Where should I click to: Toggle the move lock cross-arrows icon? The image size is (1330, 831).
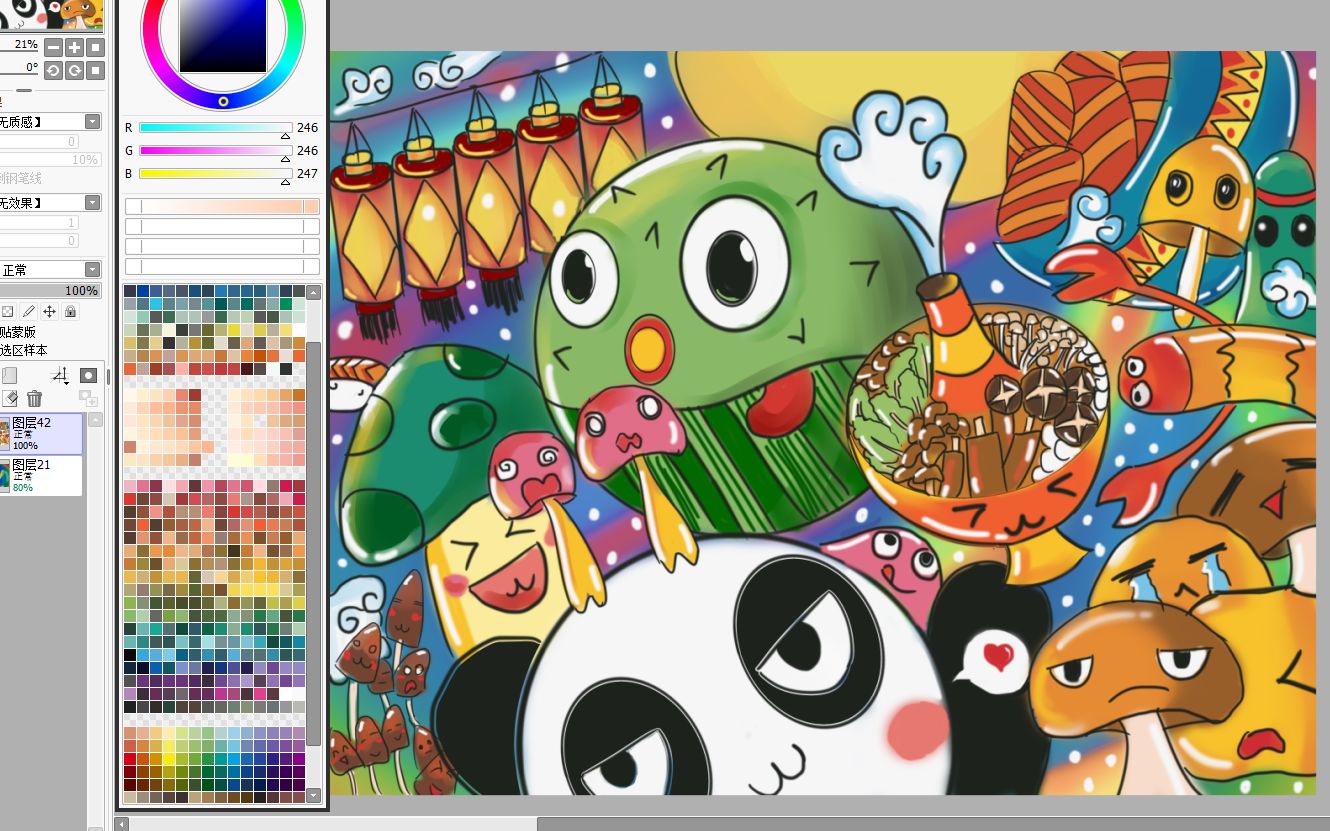click(49, 312)
